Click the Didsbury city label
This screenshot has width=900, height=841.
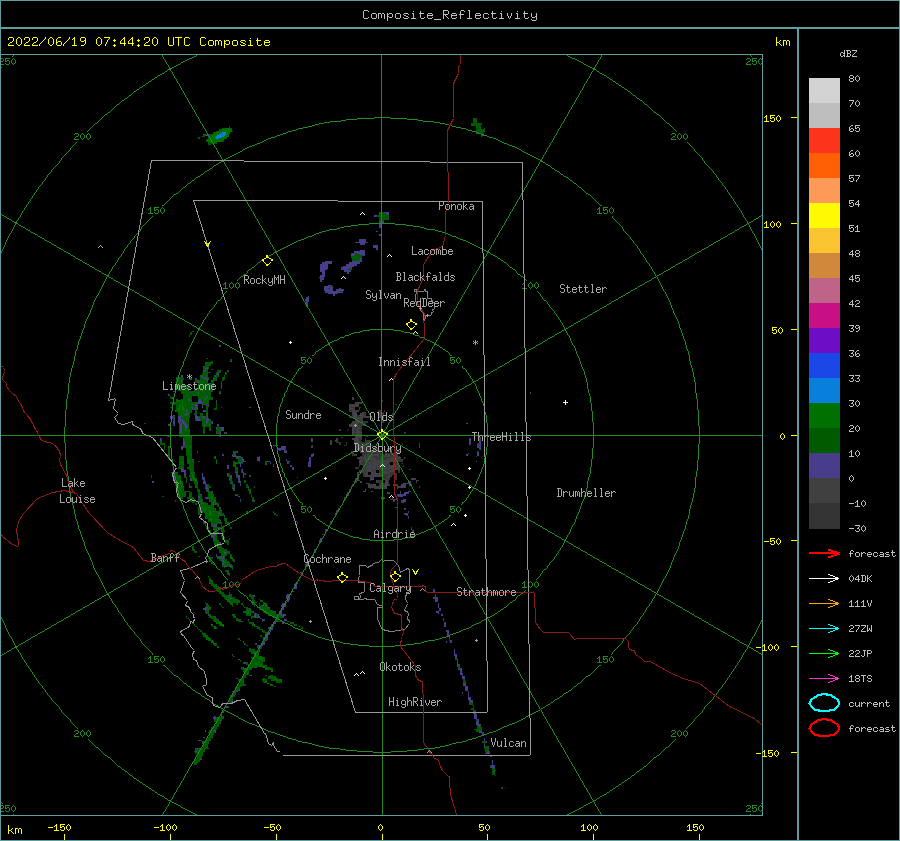pyautogui.click(x=378, y=448)
